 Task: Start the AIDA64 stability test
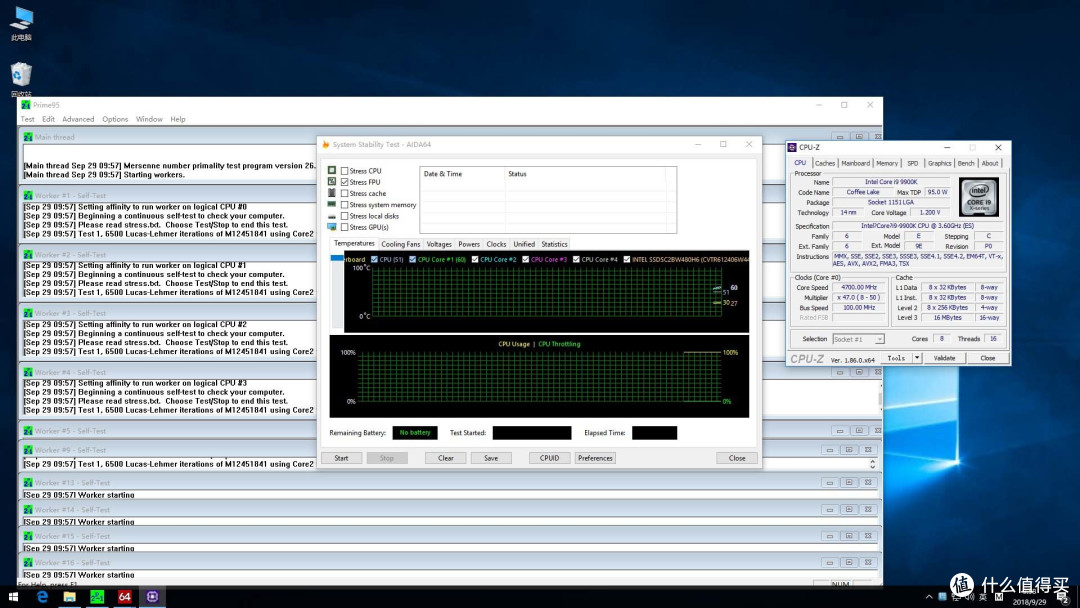(342, 458)
